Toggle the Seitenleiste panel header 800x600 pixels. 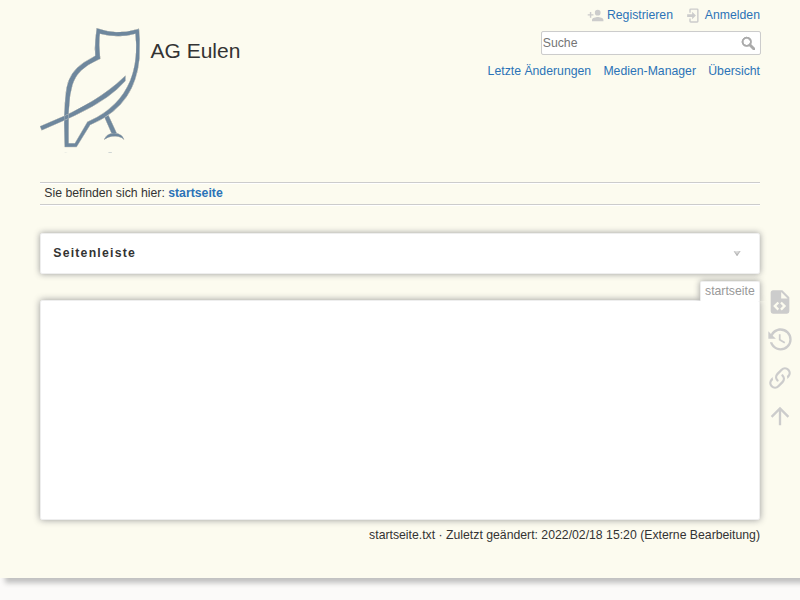click(x=95, y=253)
